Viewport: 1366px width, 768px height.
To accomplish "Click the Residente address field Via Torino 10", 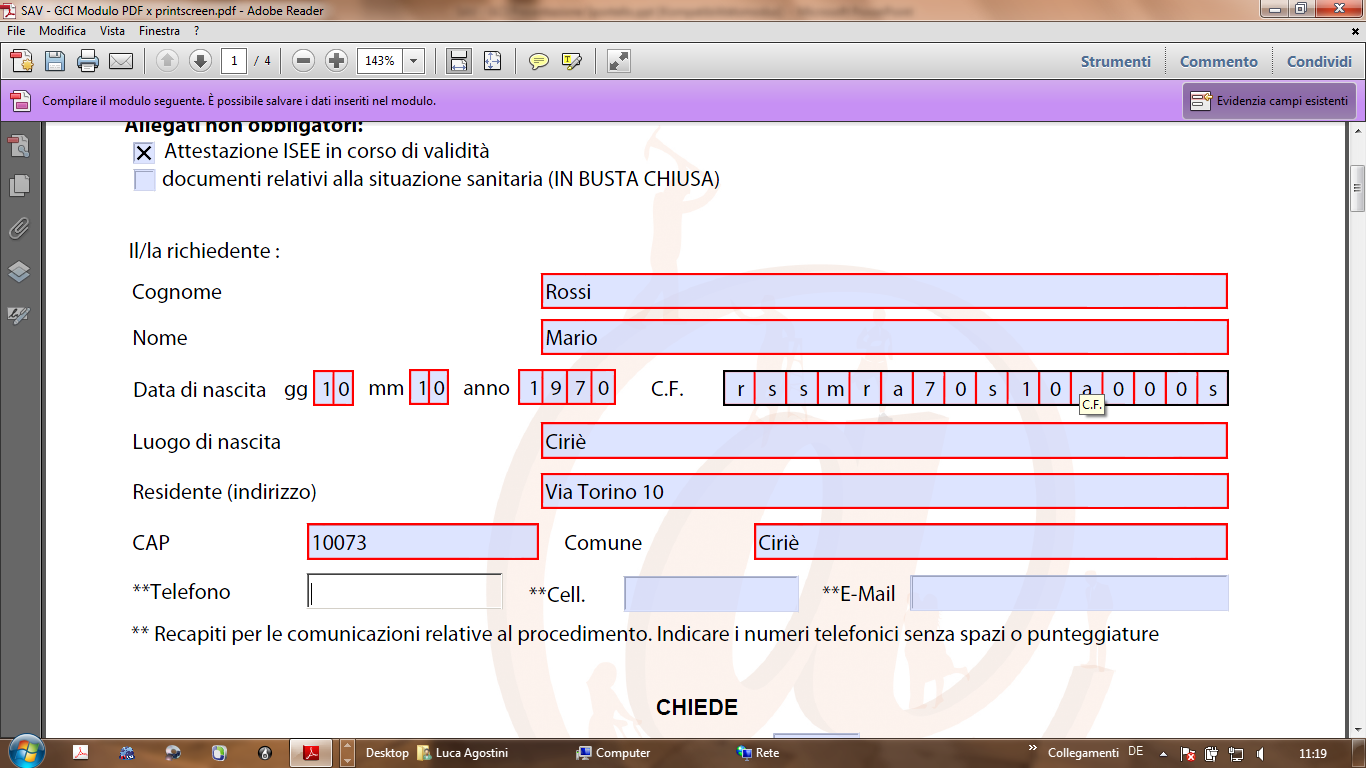I will pos(884,491).
